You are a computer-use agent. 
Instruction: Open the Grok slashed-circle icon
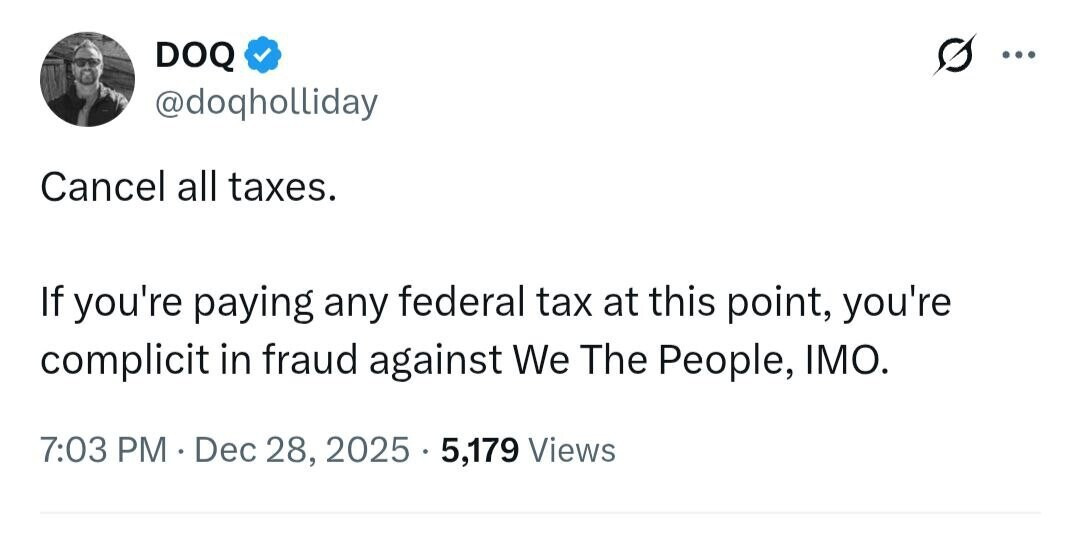click(954, 58)
